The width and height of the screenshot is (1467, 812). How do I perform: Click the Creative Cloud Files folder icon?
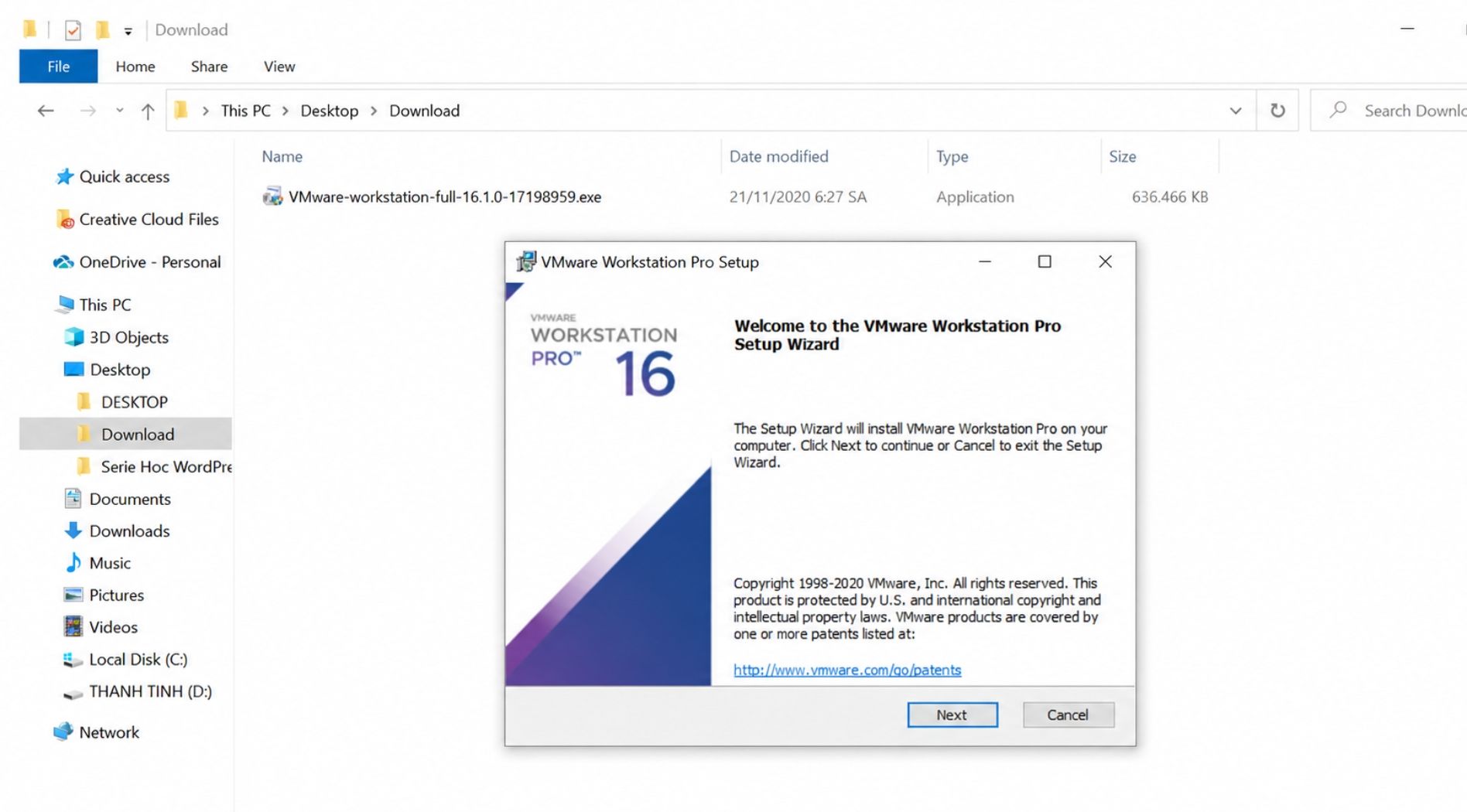(65, 220)
